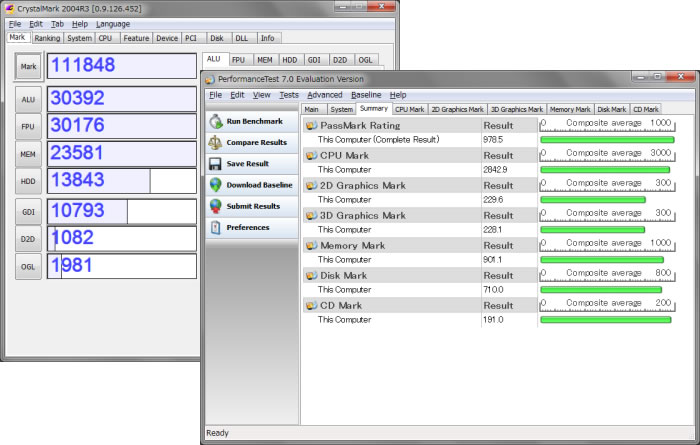700x445 pixels.
Task: Open the Advanced menu in PerformanceTest
Action: point(325,95)
